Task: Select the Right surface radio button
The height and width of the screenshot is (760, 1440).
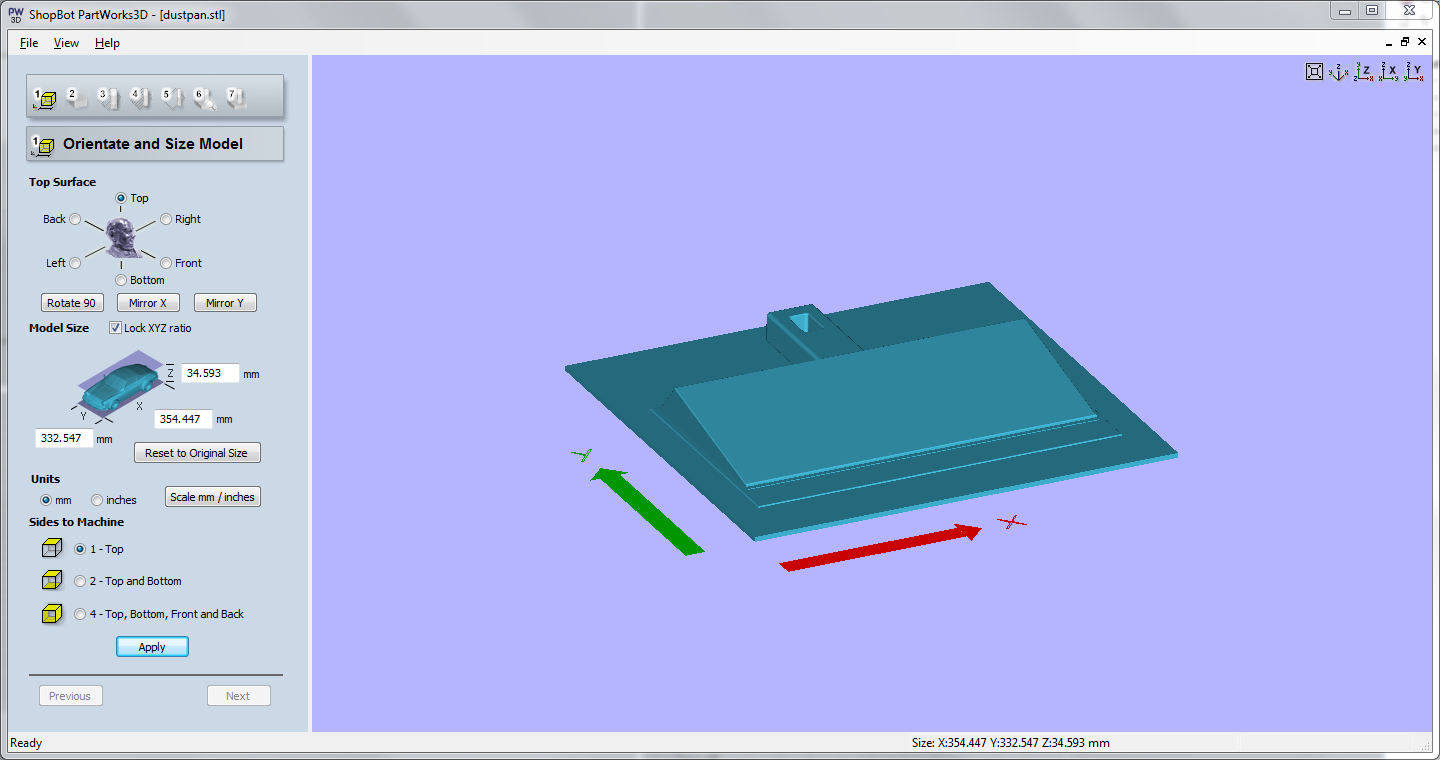Action: tap(166, 219)
